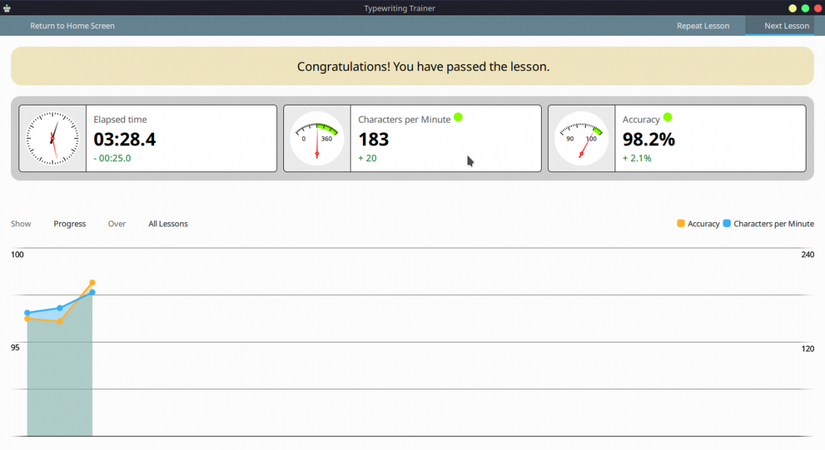The height and width of the screenshot is (450, 825).
Task: Open the Progress chart type dropdown
Action: (69, 224)
